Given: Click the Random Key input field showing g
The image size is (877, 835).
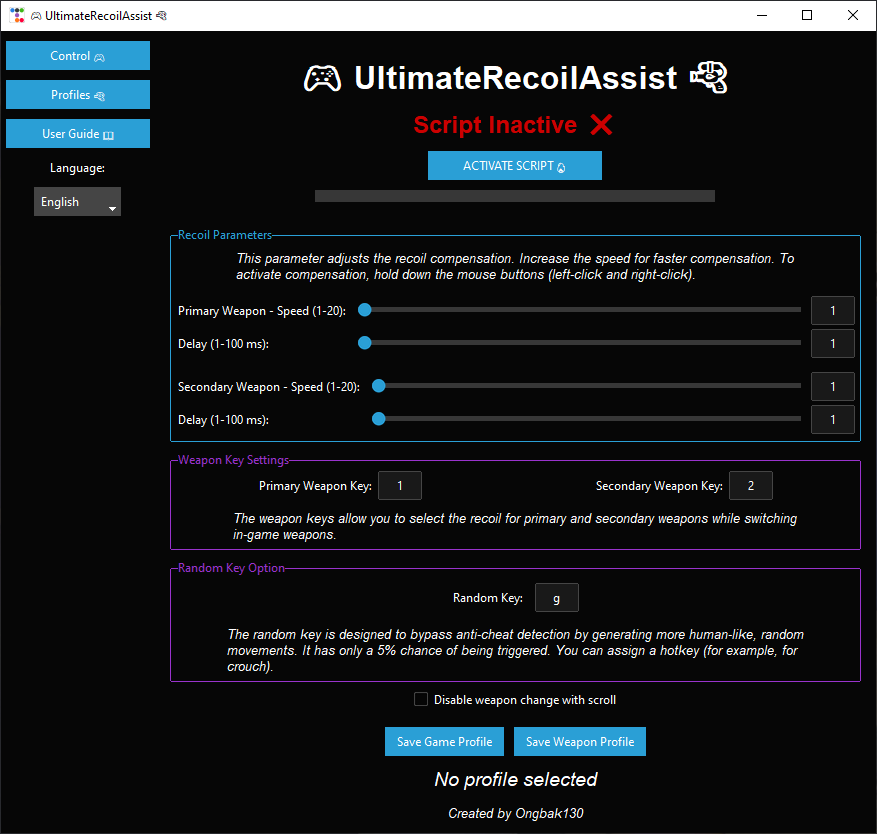Looking at the screenshot, I should pos(556,597).
